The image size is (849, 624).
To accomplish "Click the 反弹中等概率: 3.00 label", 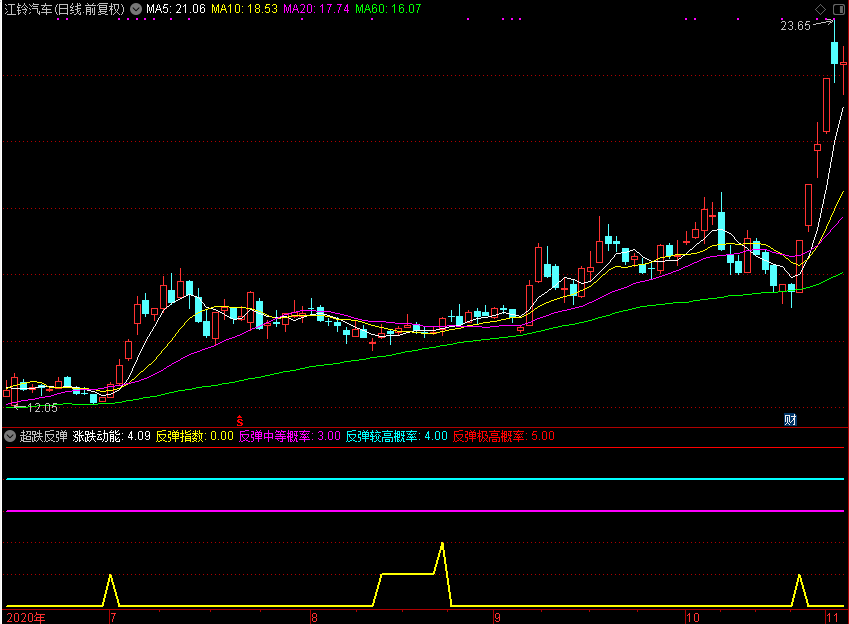I will coord(290,436).
